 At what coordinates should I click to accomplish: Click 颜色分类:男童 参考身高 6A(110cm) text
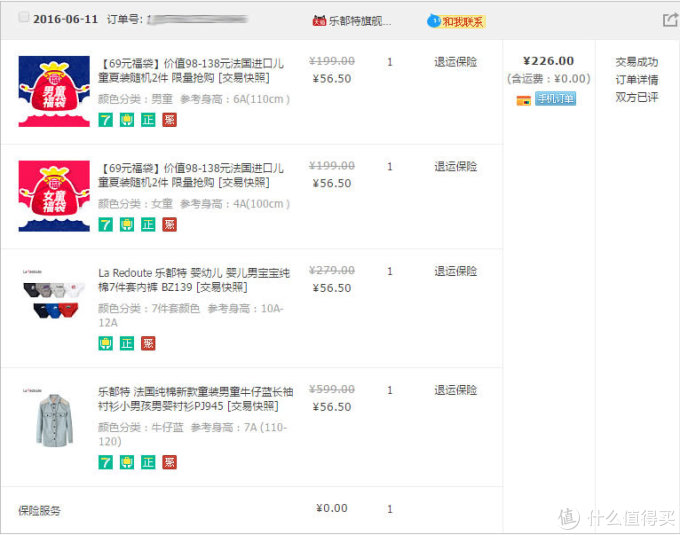pos(194,99)
